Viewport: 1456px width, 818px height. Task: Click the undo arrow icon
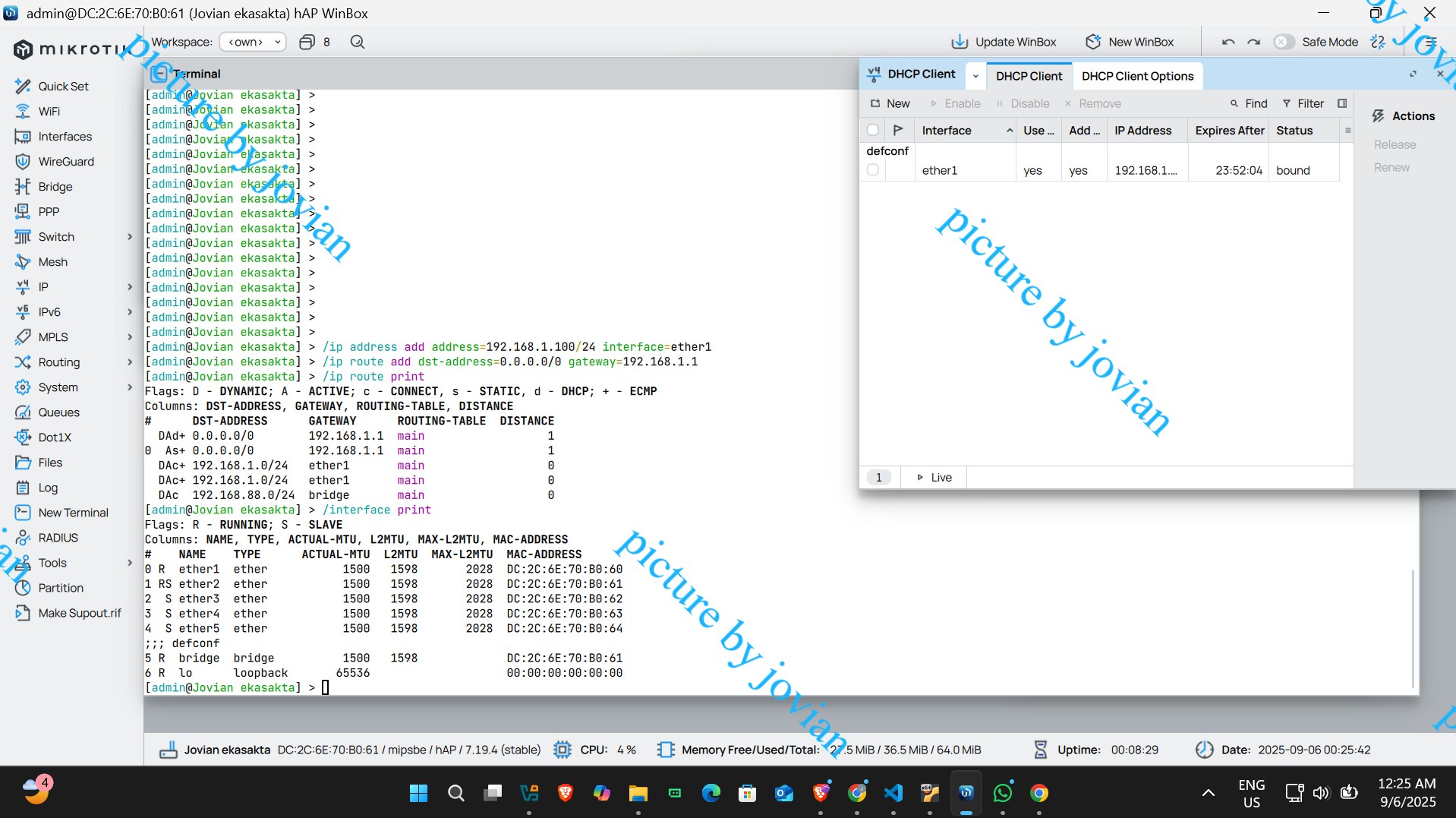click(1228, 42)
